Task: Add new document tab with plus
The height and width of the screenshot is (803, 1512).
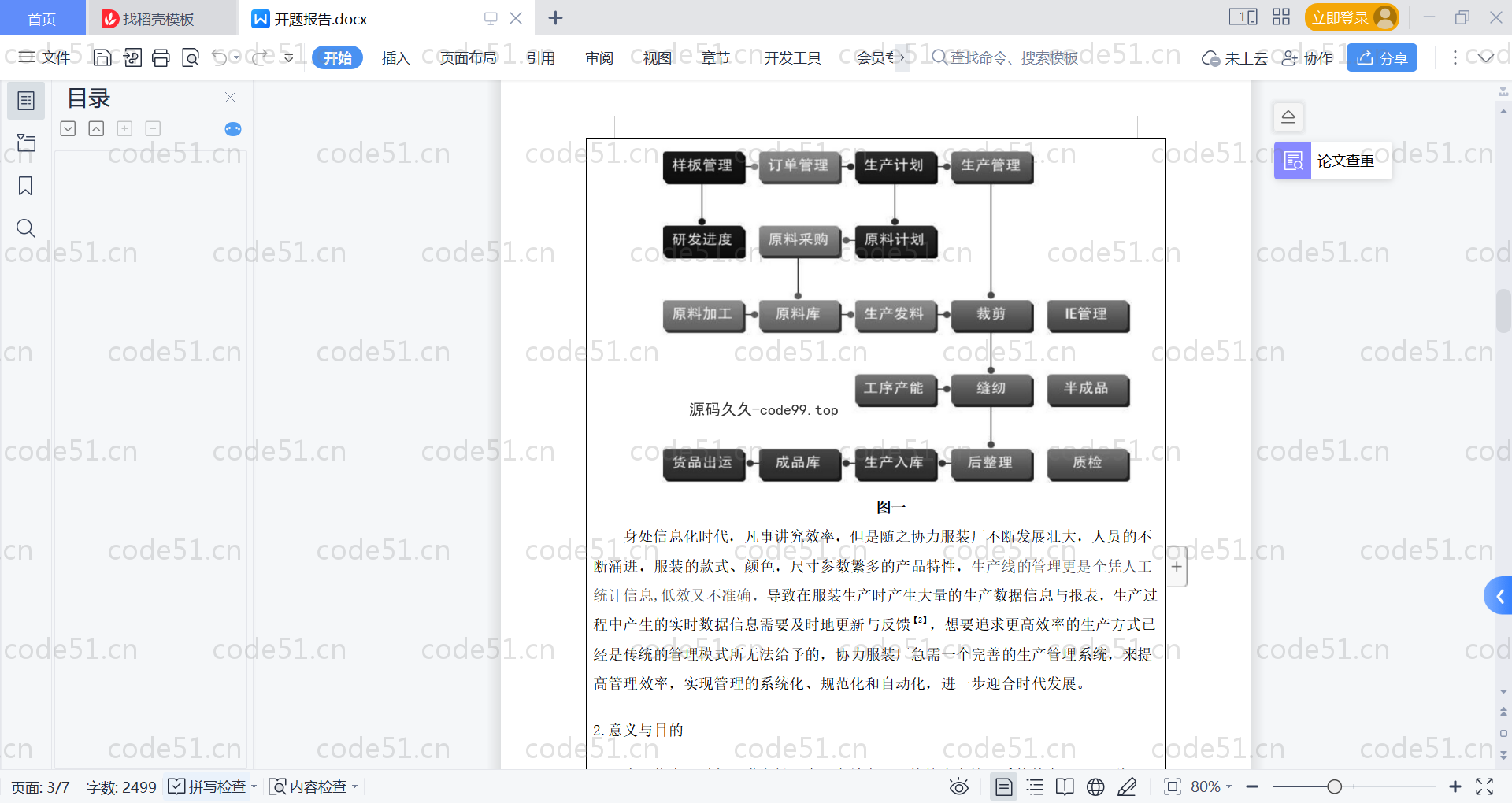Action: 555,17
